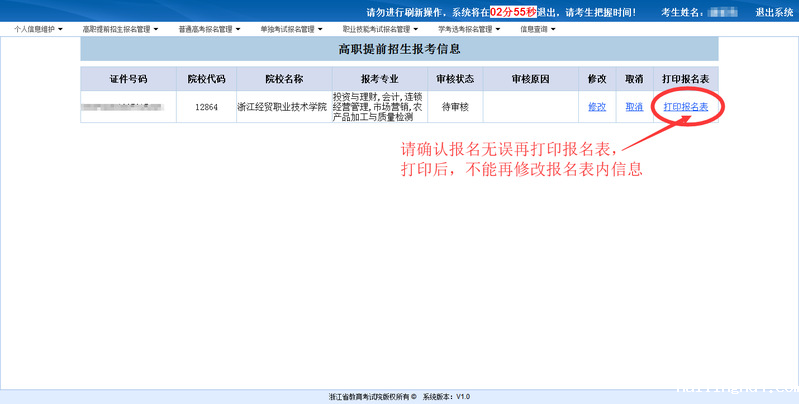Click the 高职提前招生报考信息 panel title
799x404 pixels.
point(399,48)
